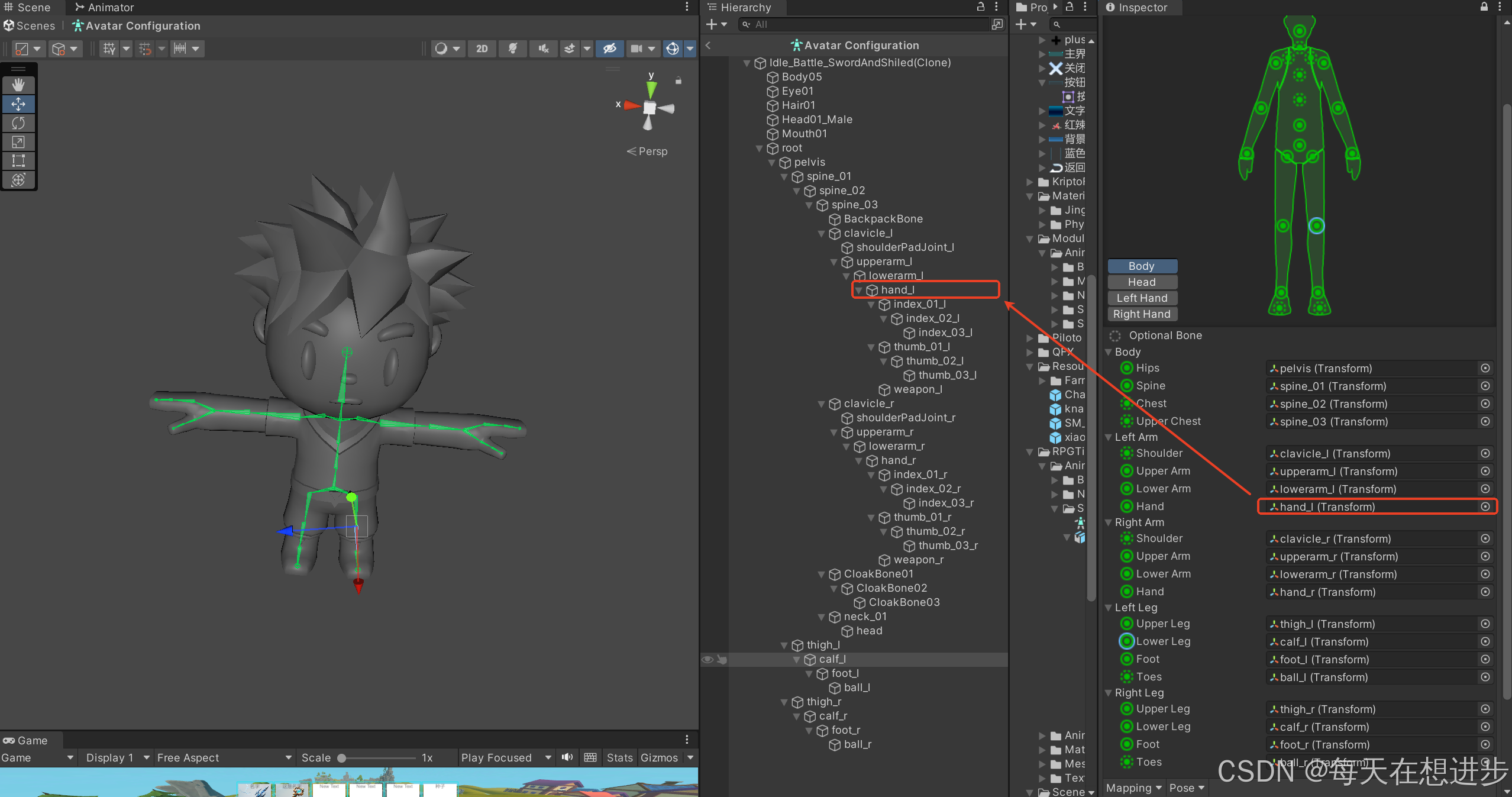
Task: Switch to the Animator tab
Action: click(105, 8)
